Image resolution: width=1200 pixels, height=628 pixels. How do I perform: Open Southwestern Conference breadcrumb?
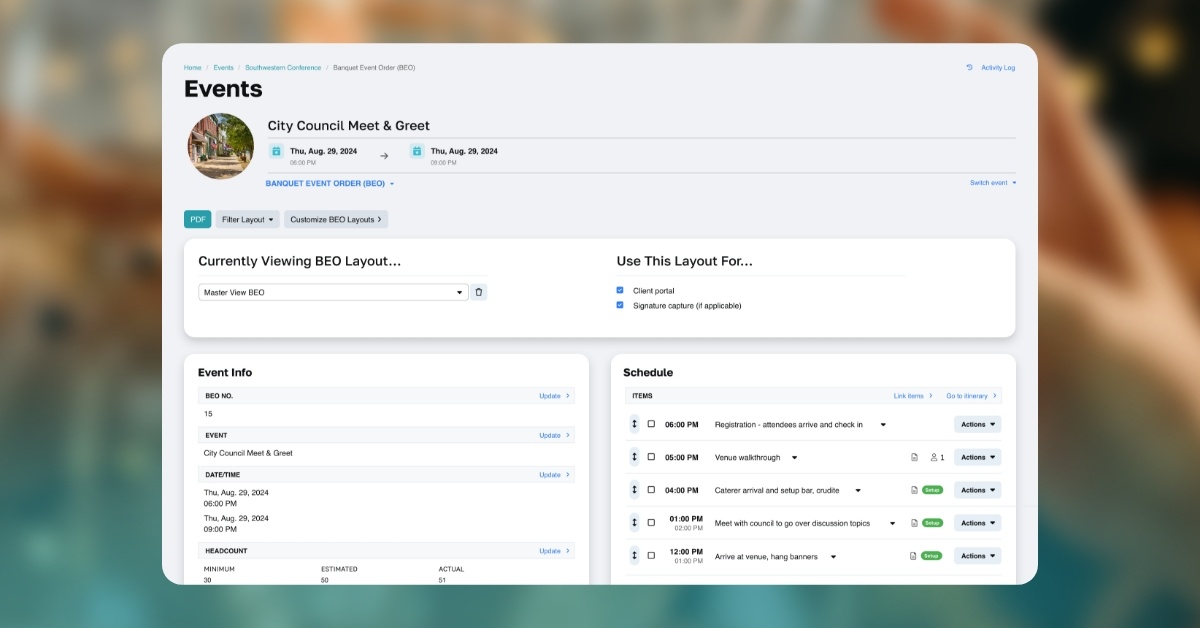coord(283,68)
